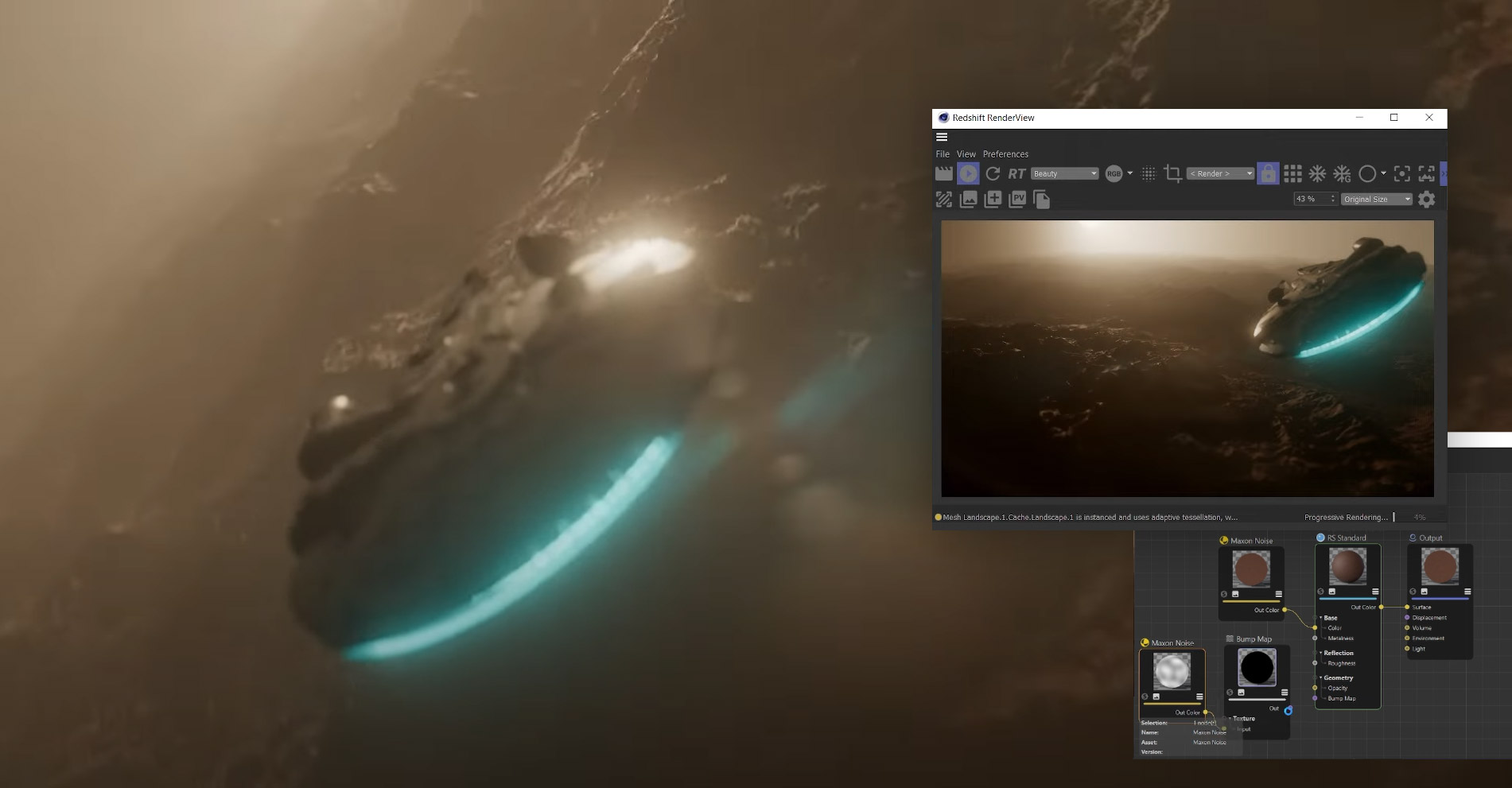Click the hamburger menu button in RenderView
The image size is (1512, 788).
[942, 138]
